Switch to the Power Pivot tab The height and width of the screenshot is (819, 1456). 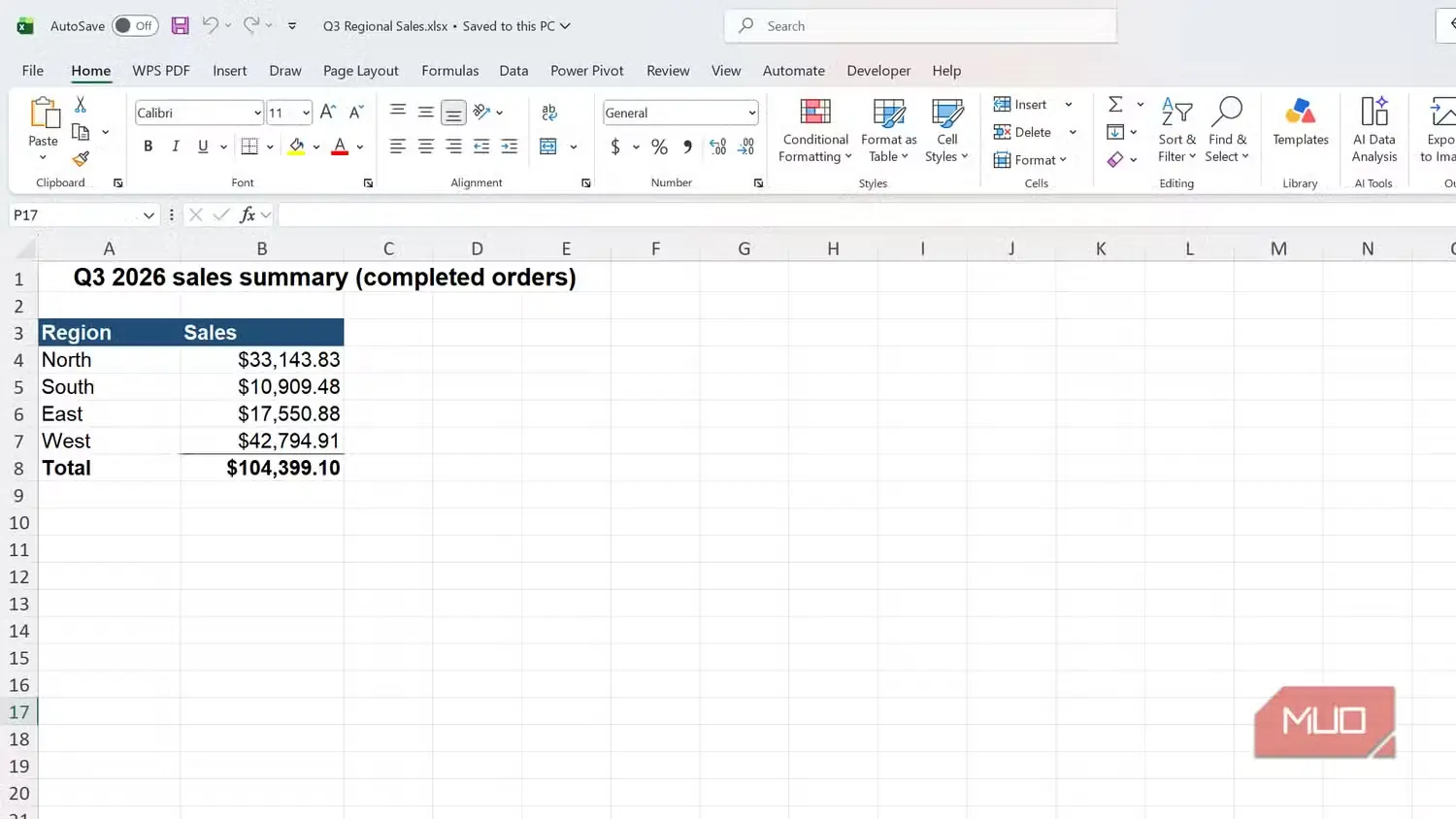tap(587, 70)
